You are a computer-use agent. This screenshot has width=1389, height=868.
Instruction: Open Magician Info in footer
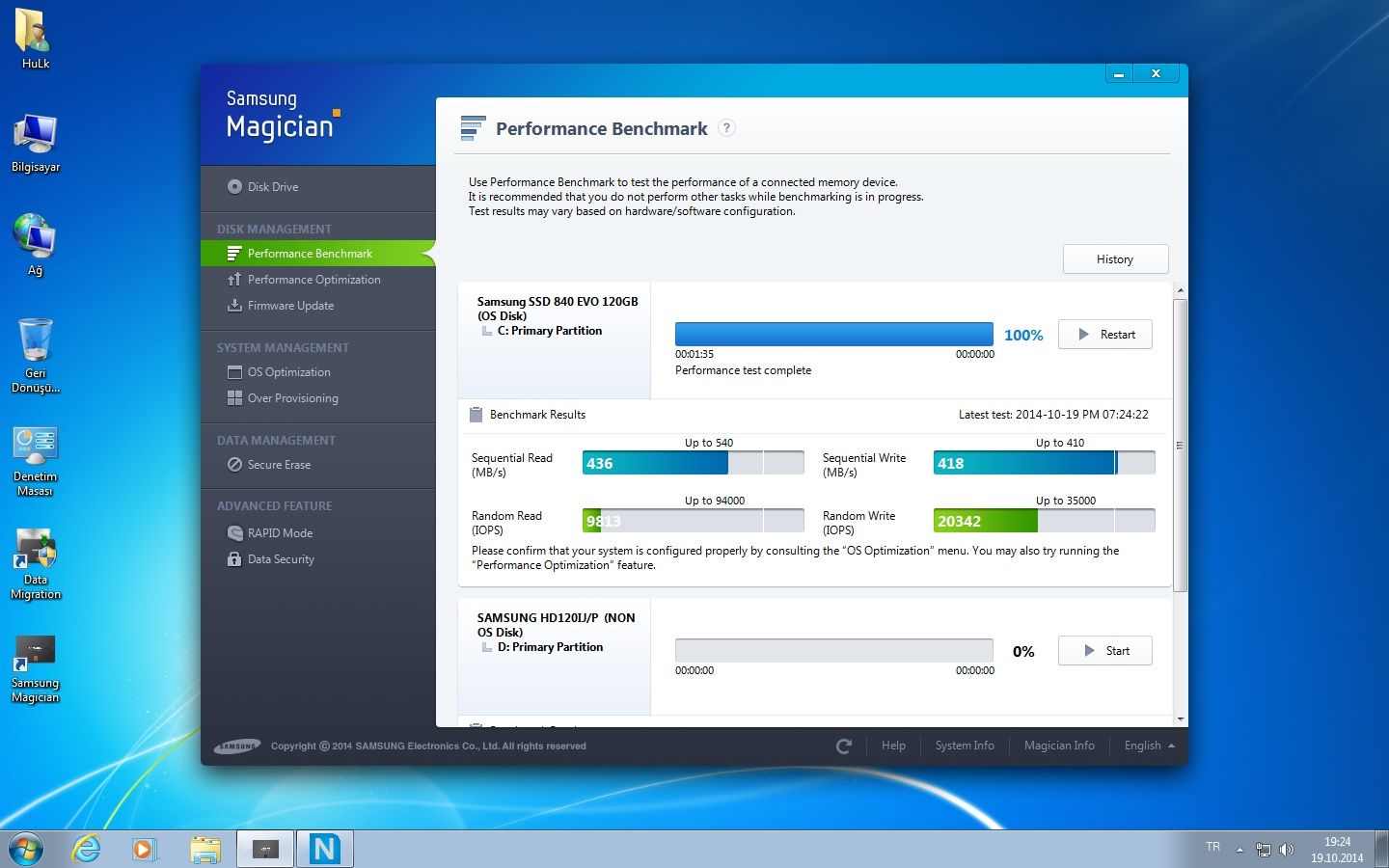pyautogui.click(x=1059, y=746)
